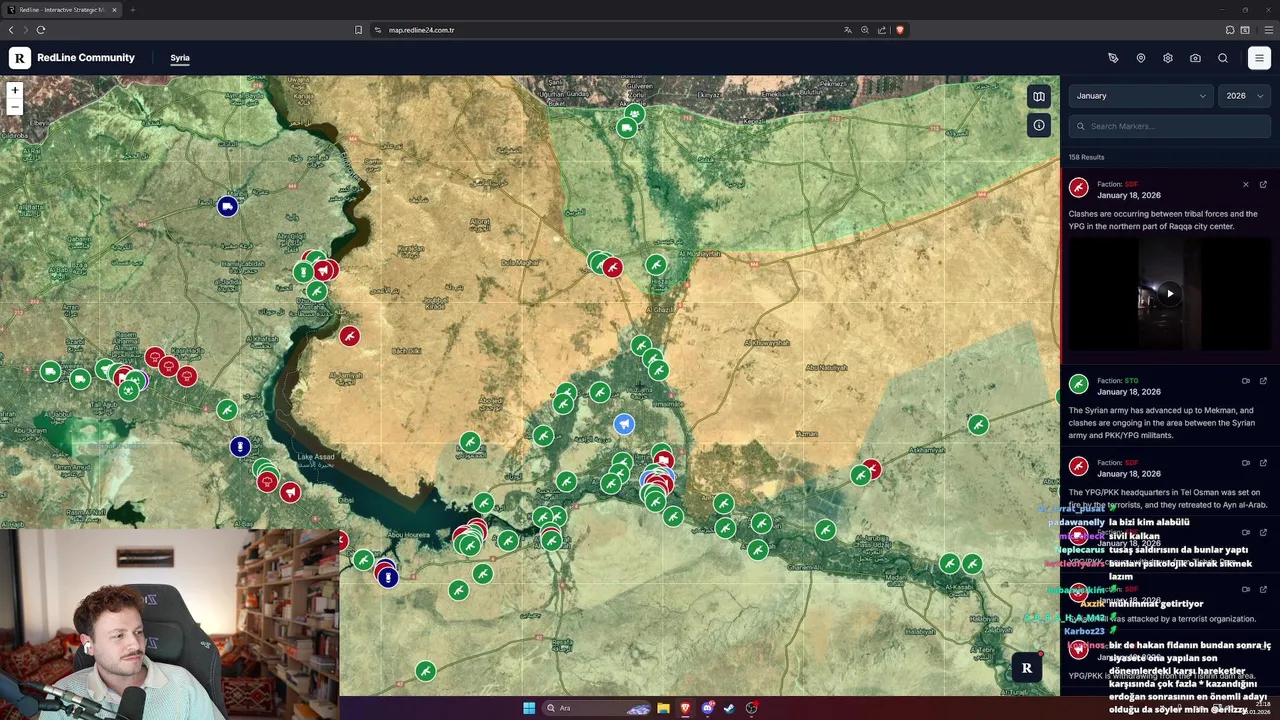Open the 2026 year dropdown
The image size is (1280, 720).
tap(1245, 96)
